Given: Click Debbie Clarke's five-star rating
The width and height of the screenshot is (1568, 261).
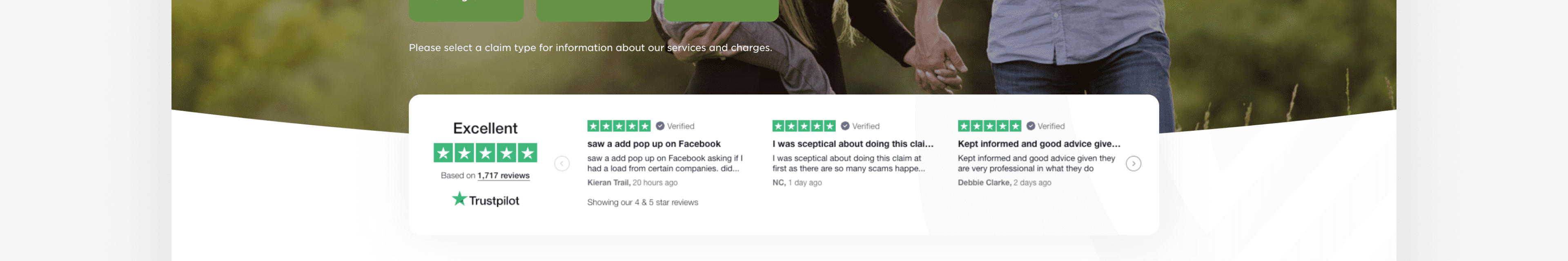Looking at the screenshot, I should (989, 126).
